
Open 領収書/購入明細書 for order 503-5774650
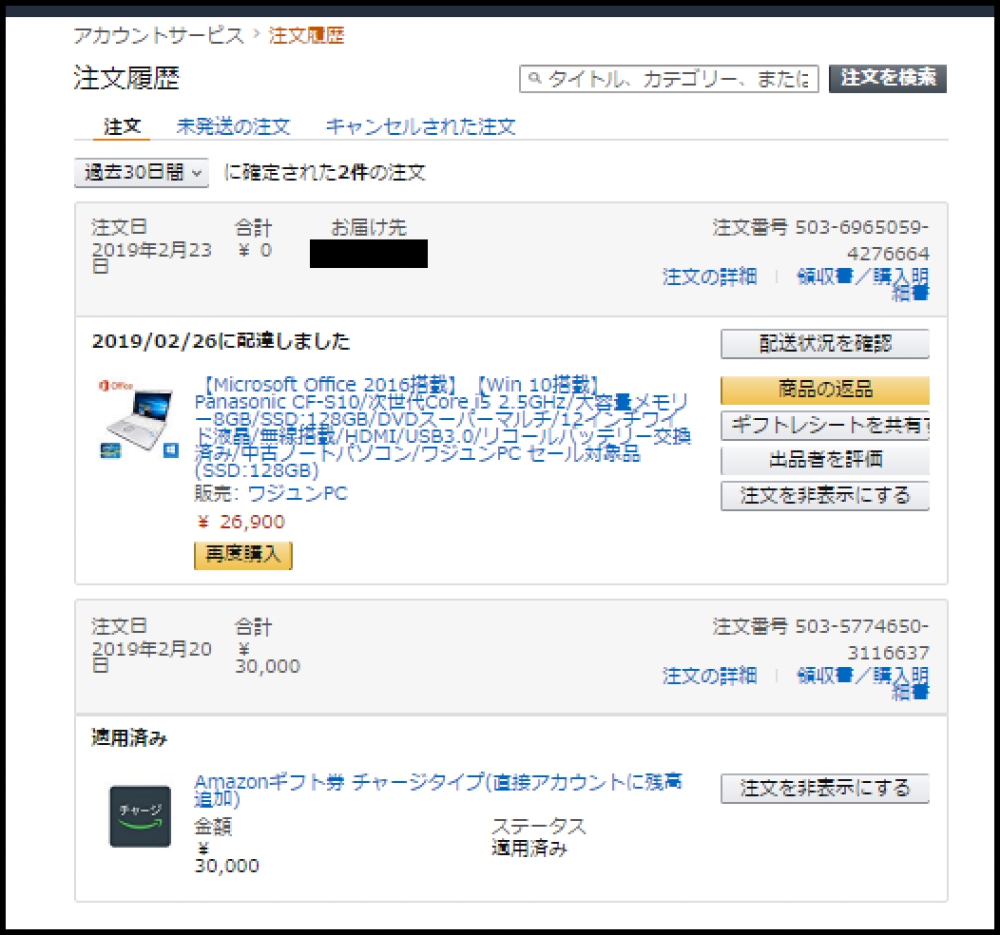864,682
